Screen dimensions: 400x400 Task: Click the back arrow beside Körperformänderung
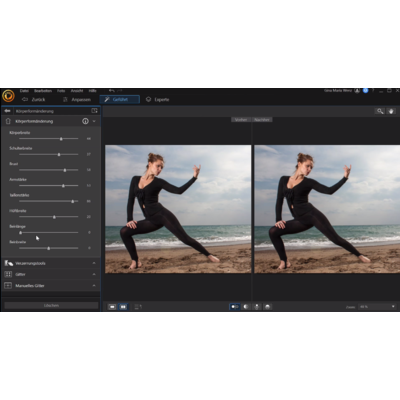(8, 111)
